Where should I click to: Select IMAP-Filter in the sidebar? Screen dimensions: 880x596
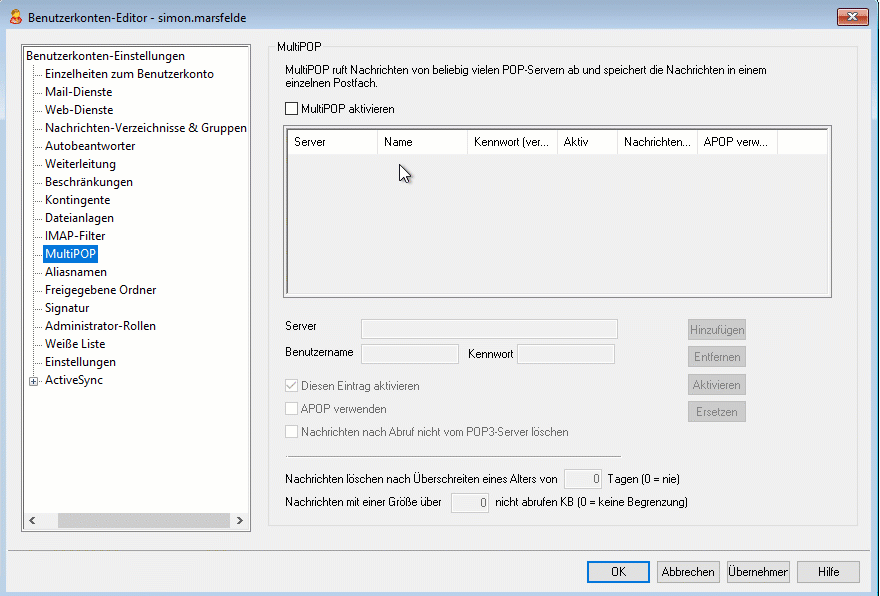pos(75,236)
